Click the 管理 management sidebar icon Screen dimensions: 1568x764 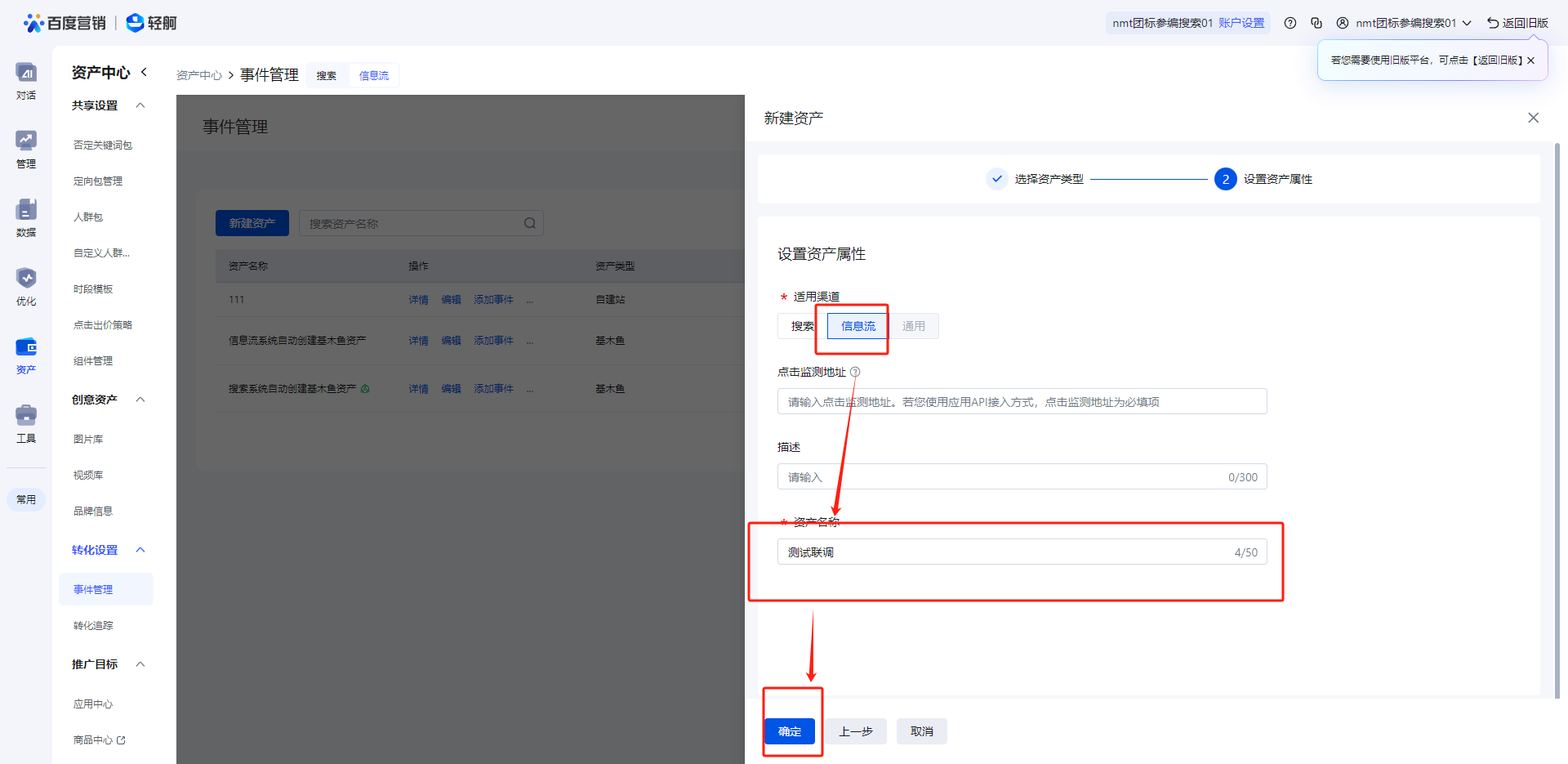(26, 142)
